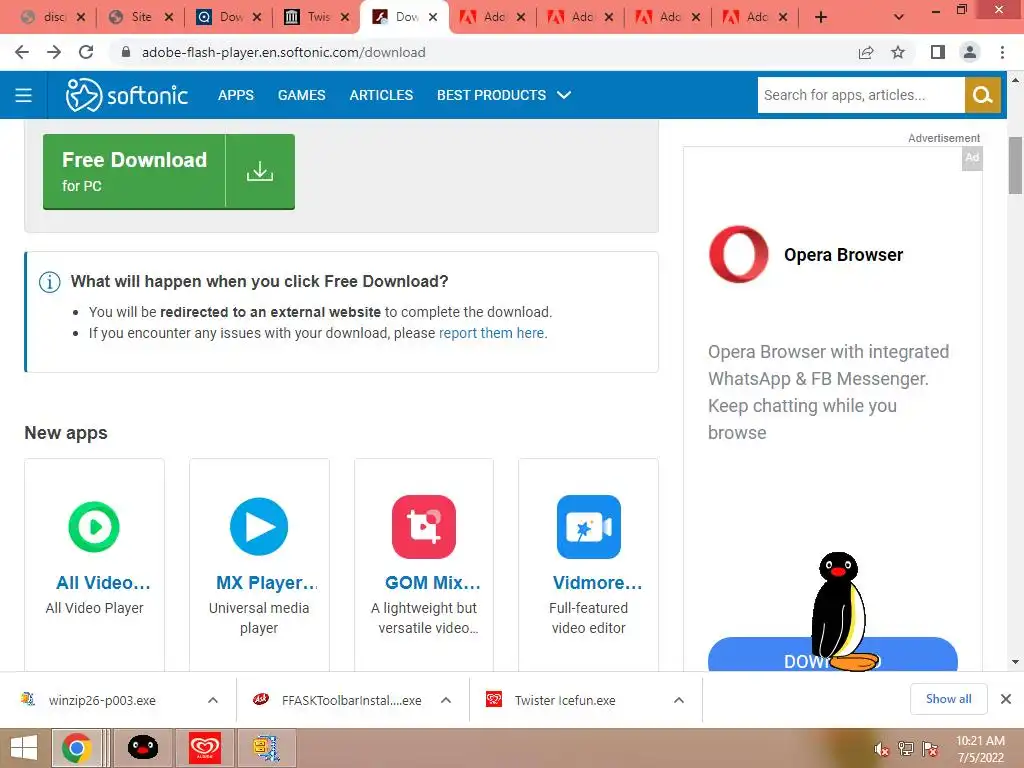Go back in browser
Image resolution: width=1024 pixels, height=768 pixels.
point(22,52)
